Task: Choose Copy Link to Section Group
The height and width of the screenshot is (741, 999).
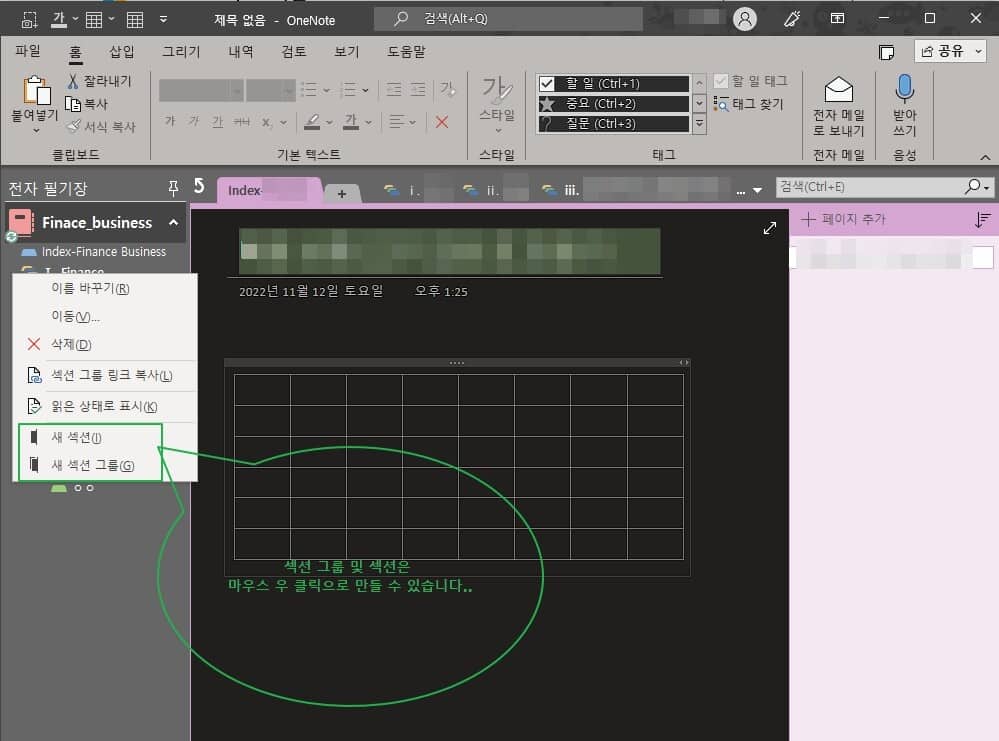Action: point(105,375)
